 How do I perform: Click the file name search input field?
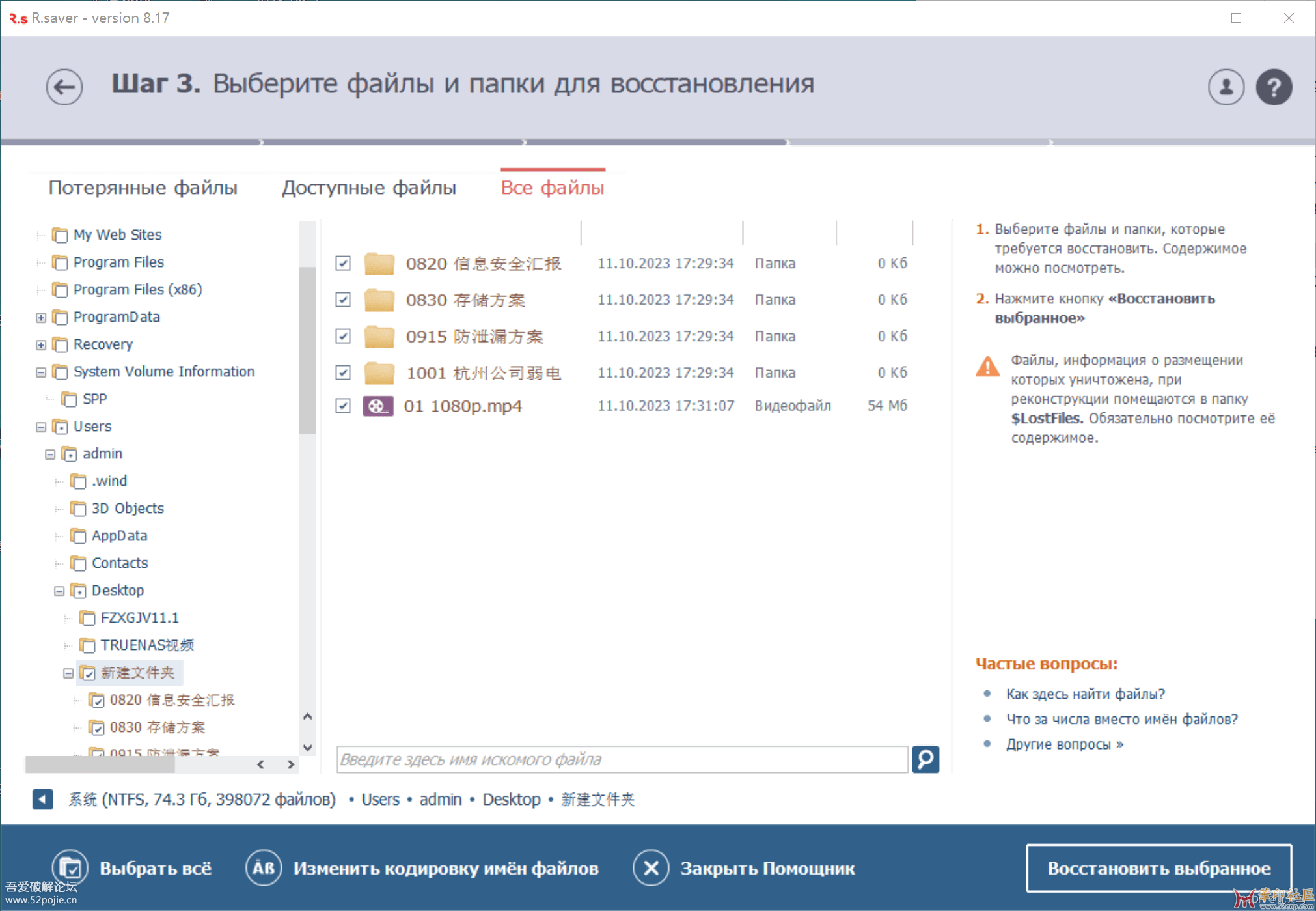click(x=622, y=759)
